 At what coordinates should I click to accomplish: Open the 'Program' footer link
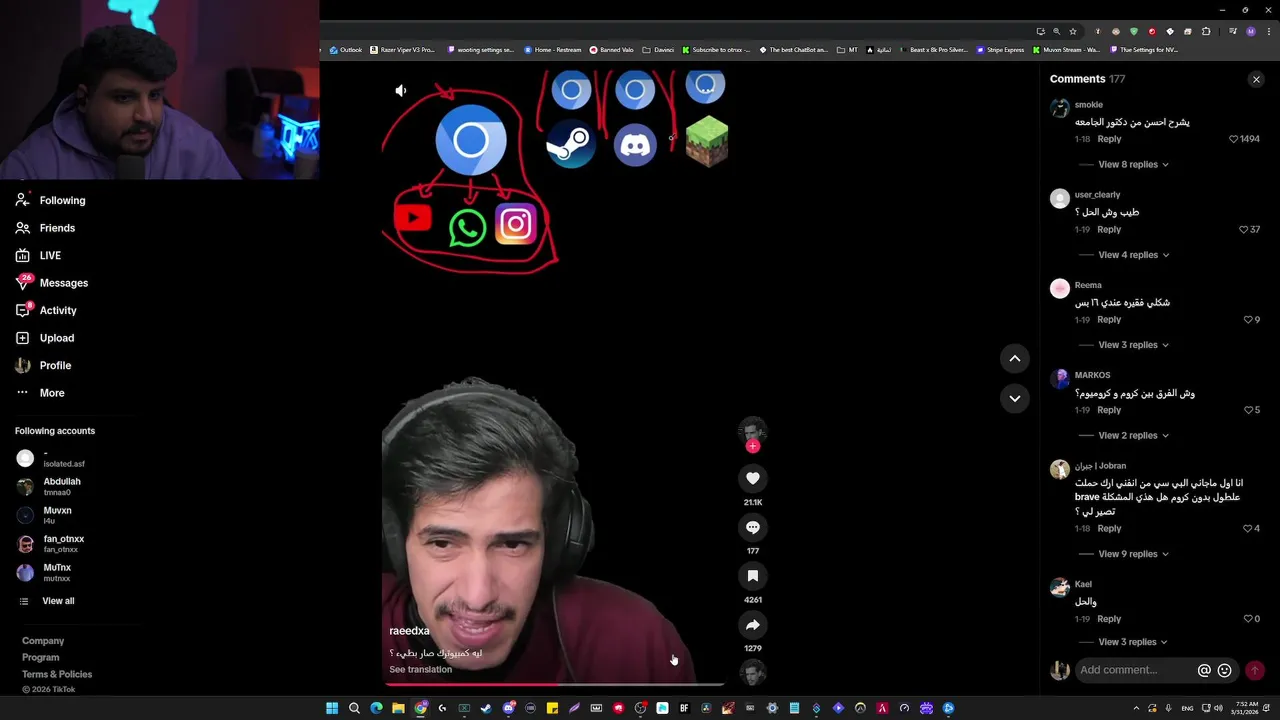(x=41, y=657)
